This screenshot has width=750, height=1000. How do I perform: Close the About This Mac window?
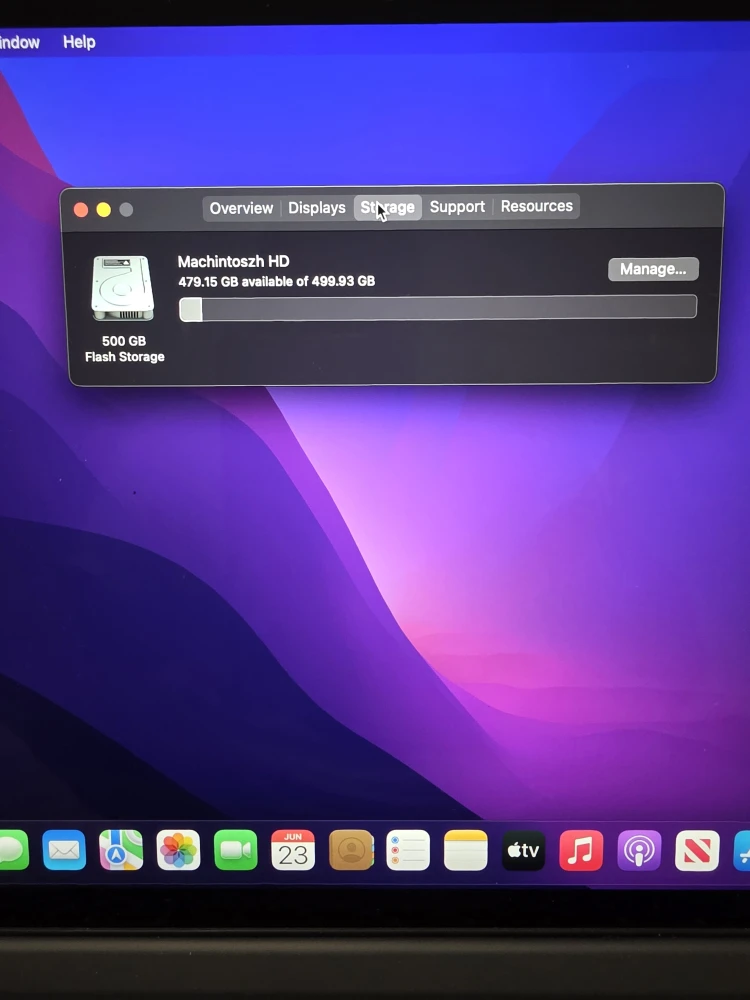[x=81, y=210]
